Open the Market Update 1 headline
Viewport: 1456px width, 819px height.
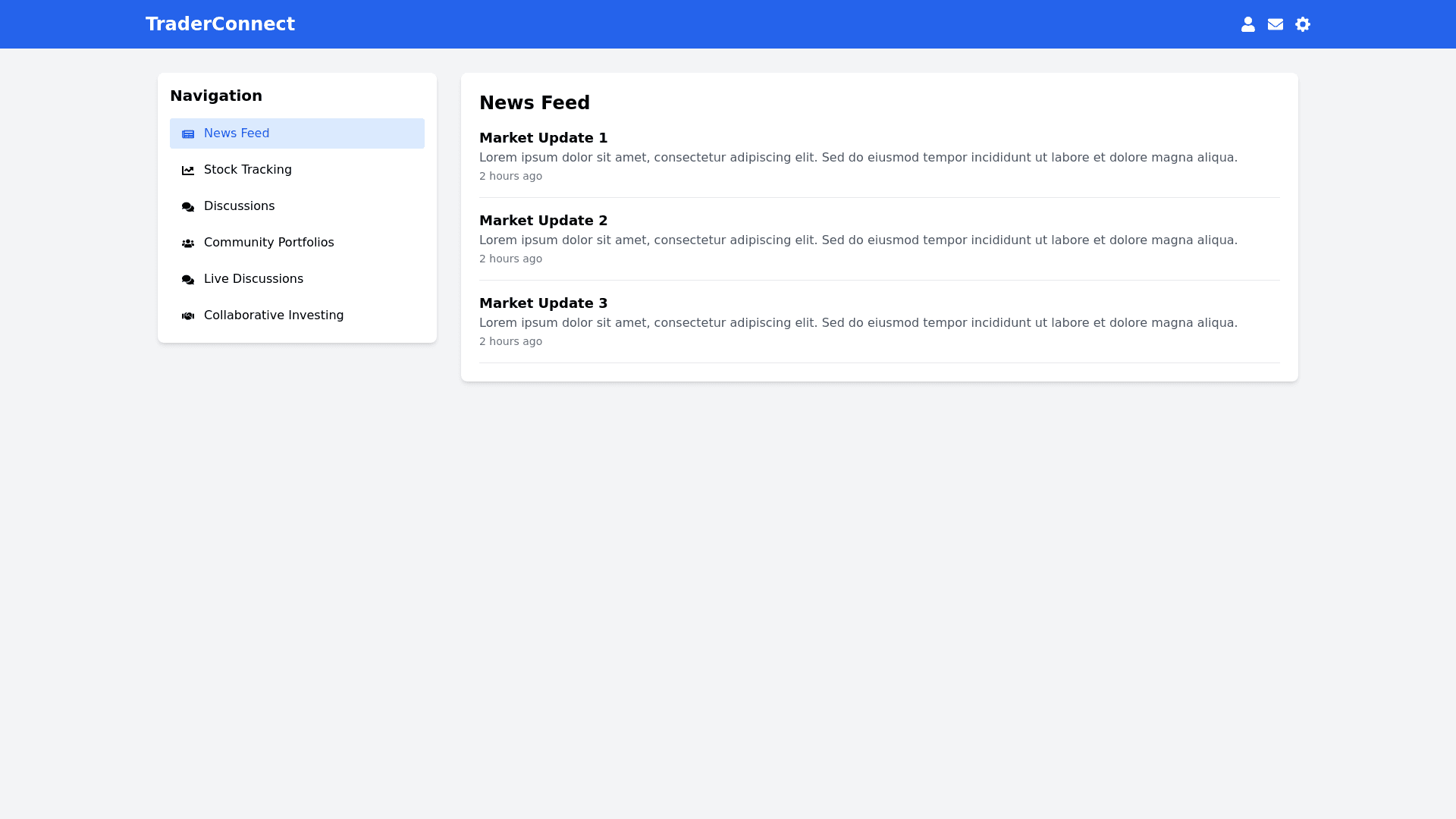click(543, 138)
